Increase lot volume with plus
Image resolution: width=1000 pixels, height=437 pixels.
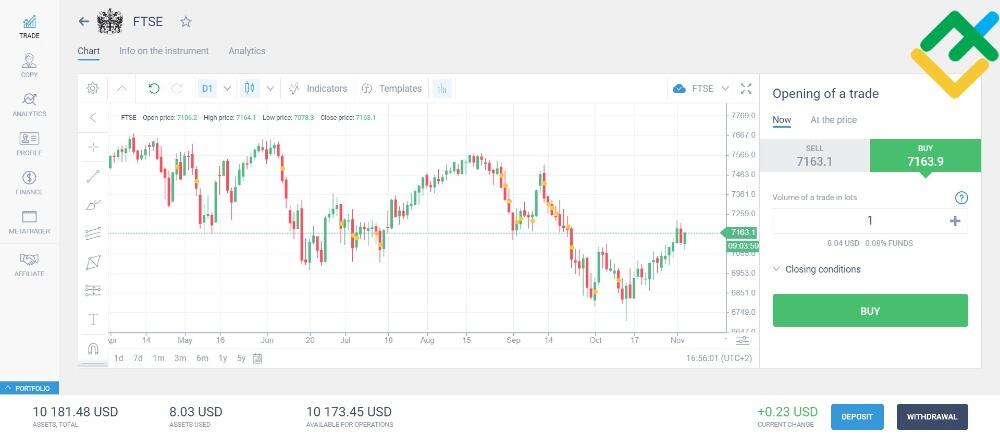[x=955, y=221]
